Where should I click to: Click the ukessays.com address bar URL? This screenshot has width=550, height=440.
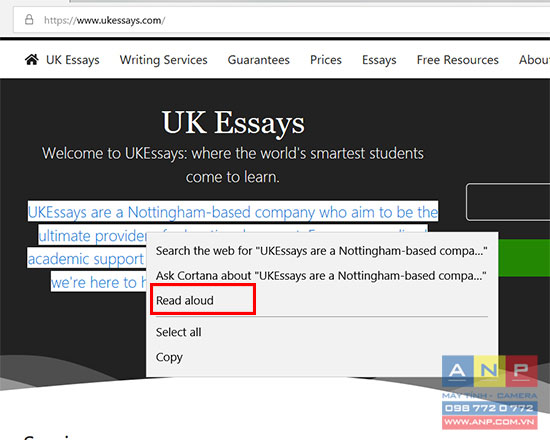[x=105, y=20]
